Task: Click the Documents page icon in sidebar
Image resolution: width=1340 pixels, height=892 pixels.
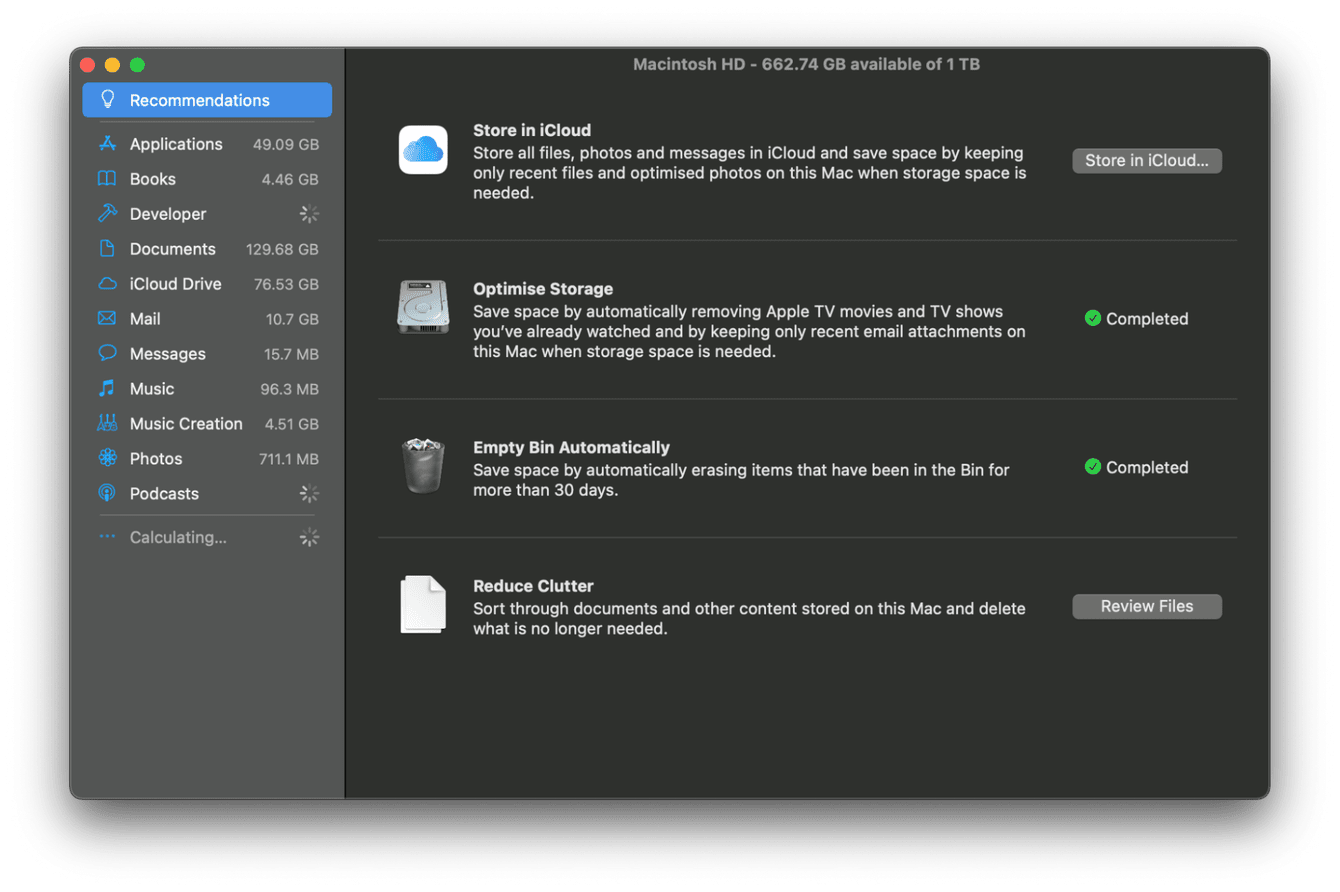Action: 107,249
